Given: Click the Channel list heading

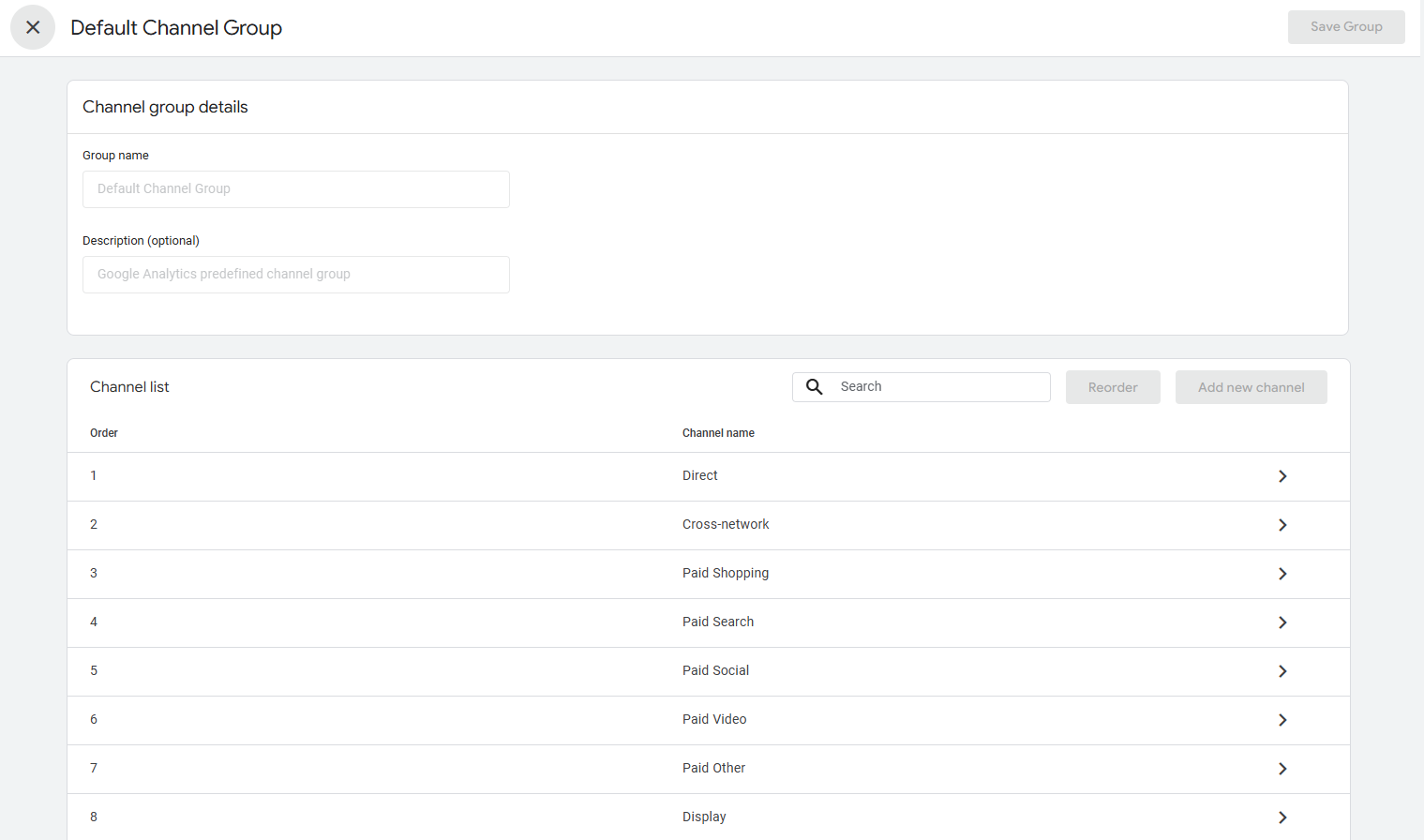Looking at the screenshot, I should click(x=129, y=387).
